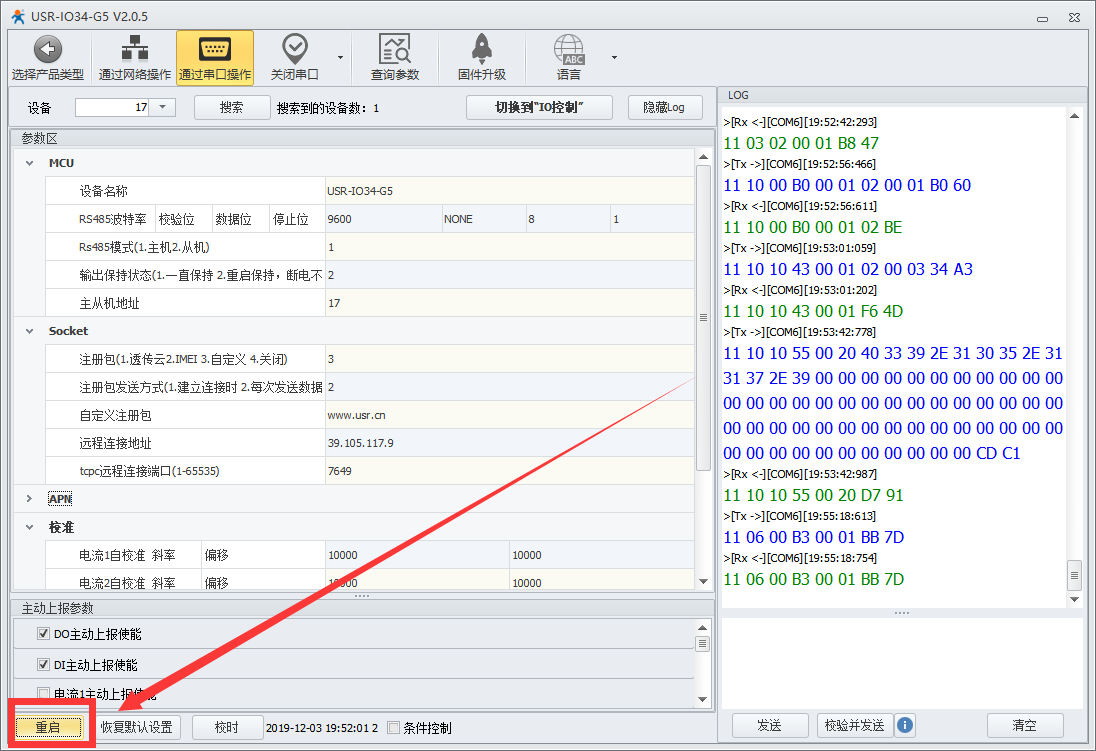
Task: Click the 搜索 button
Action: pyautogui.click(x=232, y=107)
